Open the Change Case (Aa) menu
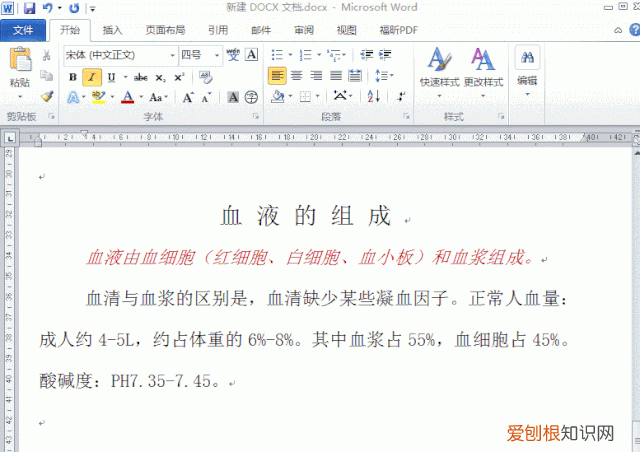 (x=158, y=97)
